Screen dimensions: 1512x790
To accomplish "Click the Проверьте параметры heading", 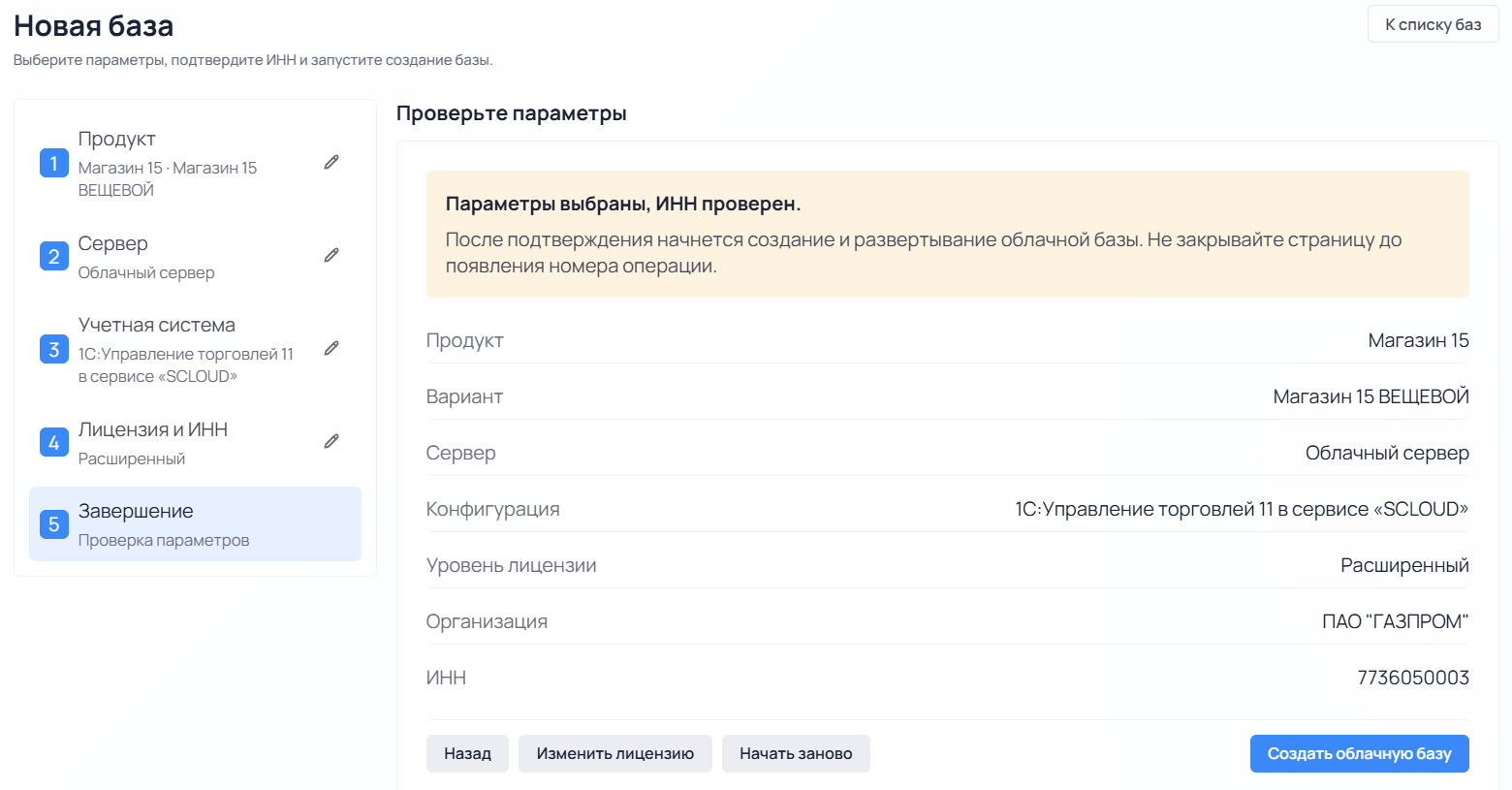I will (x=511, y=113).
